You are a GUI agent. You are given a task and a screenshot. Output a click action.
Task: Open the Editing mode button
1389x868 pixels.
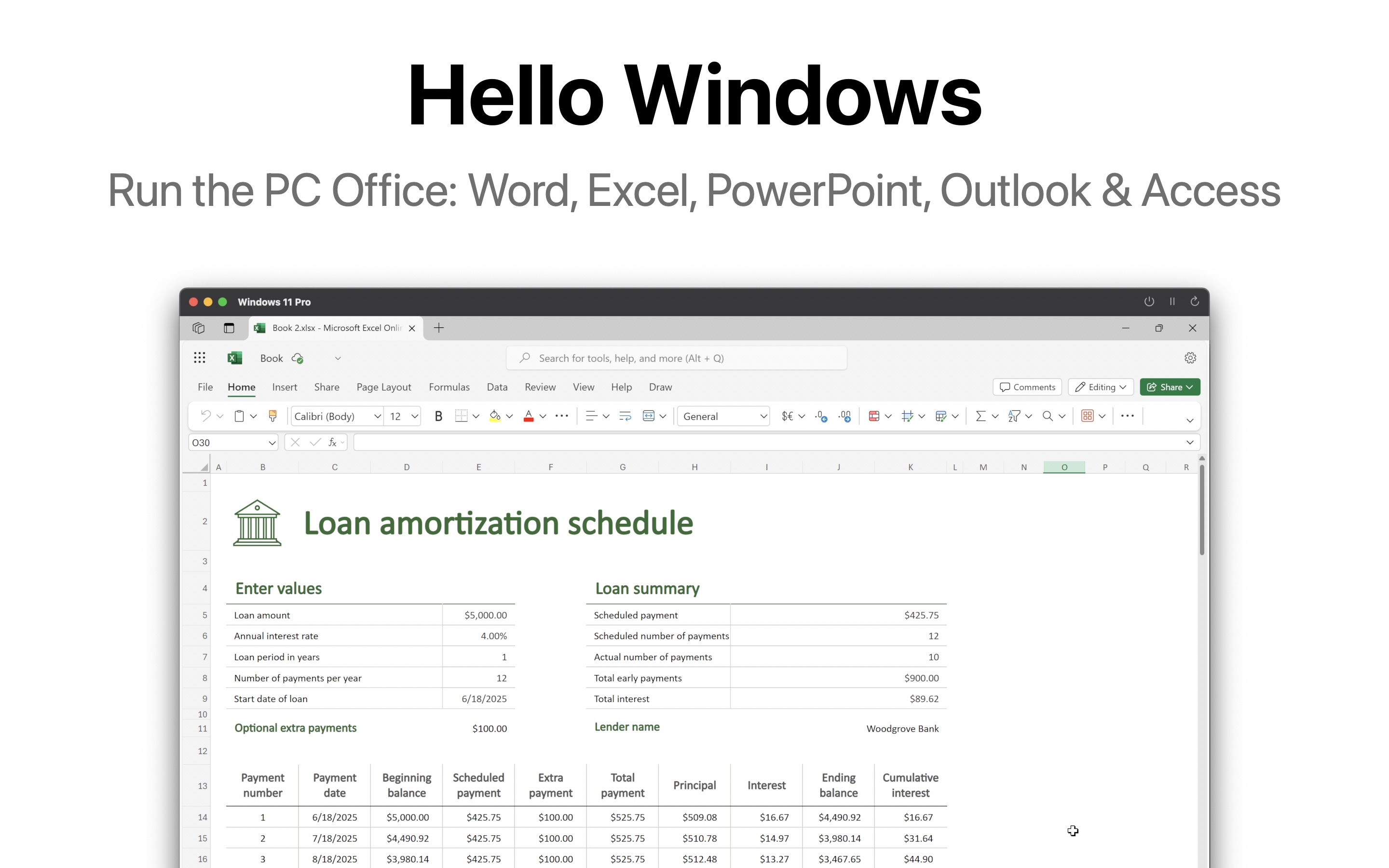point(1100,387)
